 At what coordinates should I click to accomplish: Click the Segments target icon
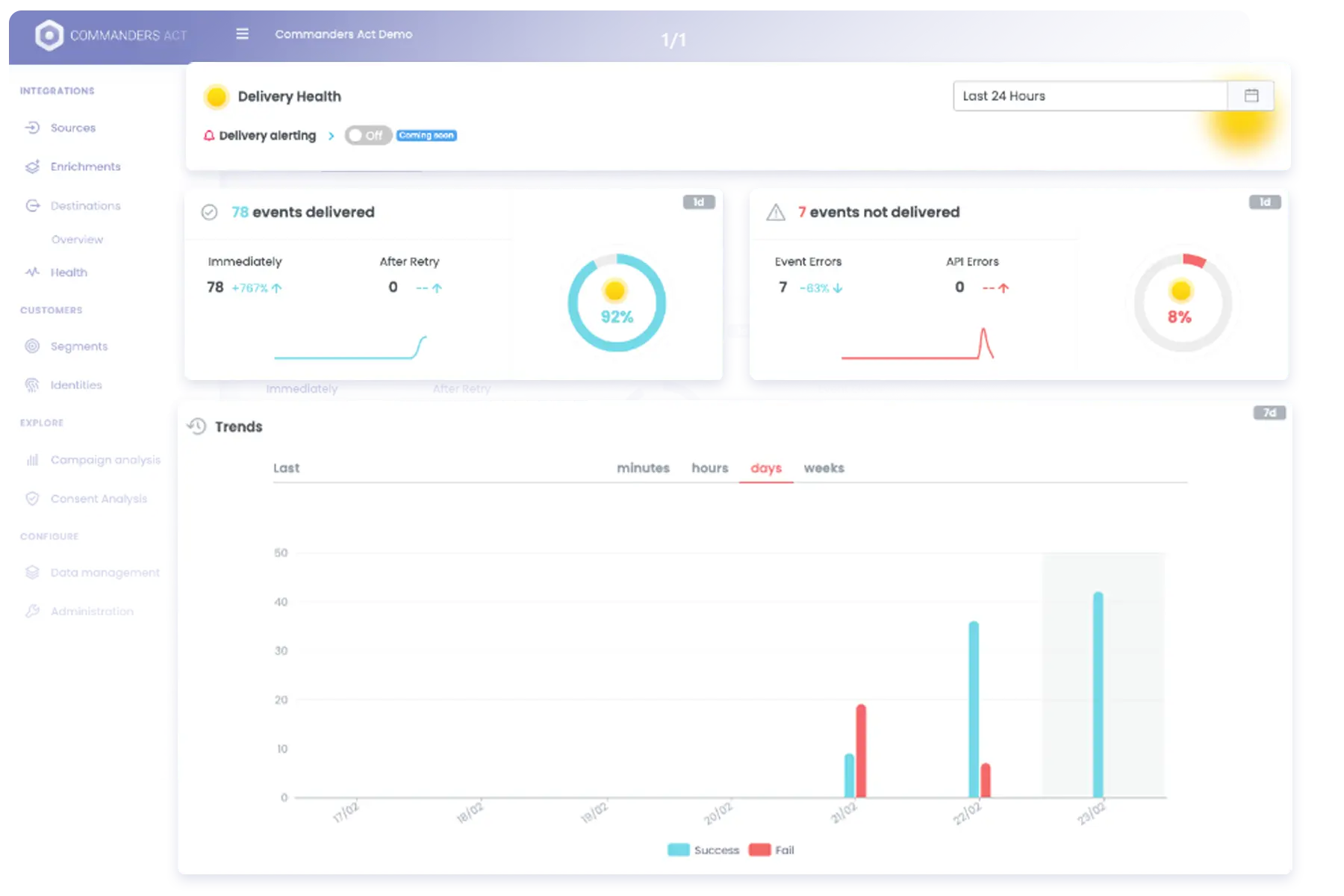(32, 346)
